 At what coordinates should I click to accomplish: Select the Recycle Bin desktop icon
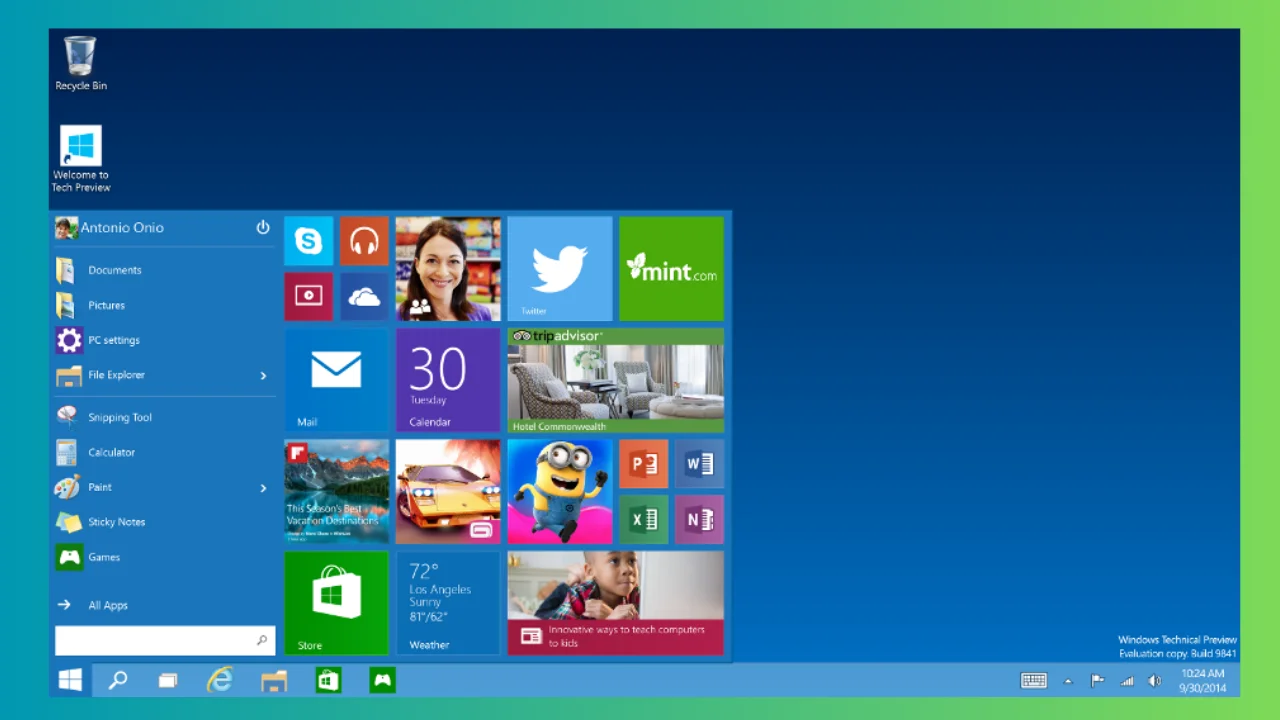click(x=81, y=64)
